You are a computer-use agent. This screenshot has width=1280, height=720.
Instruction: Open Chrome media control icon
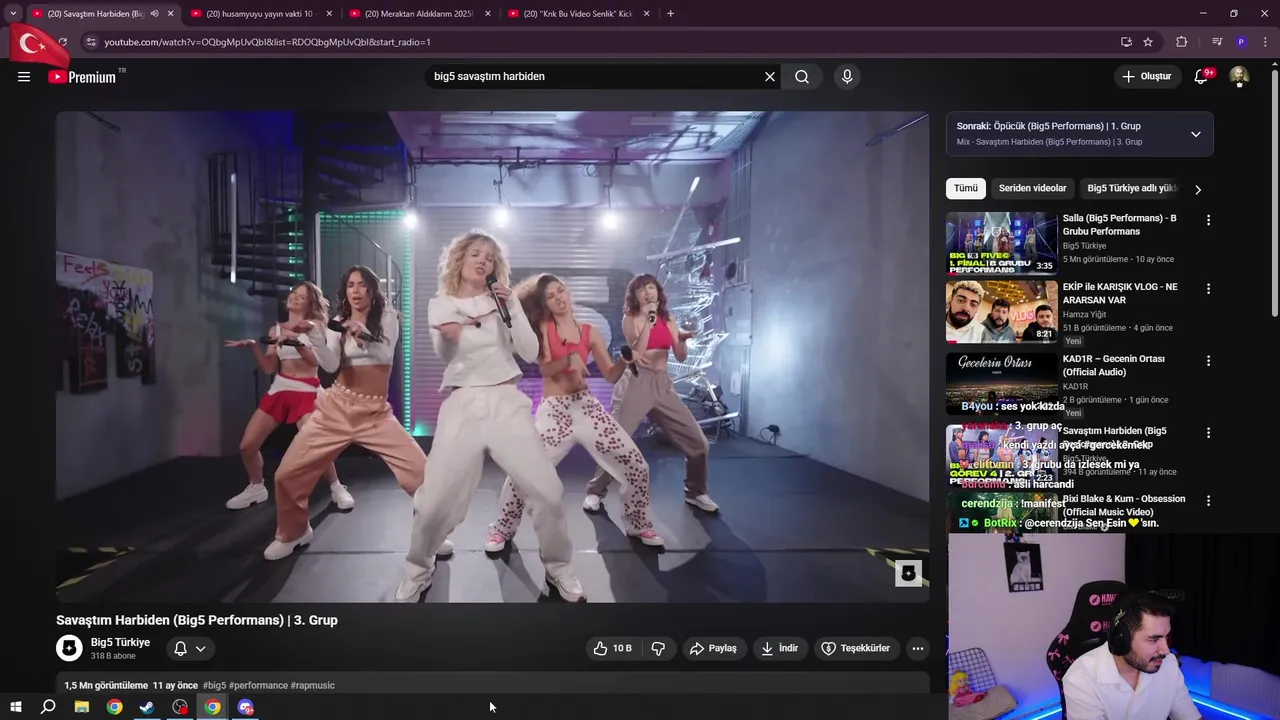[1217, 42]
